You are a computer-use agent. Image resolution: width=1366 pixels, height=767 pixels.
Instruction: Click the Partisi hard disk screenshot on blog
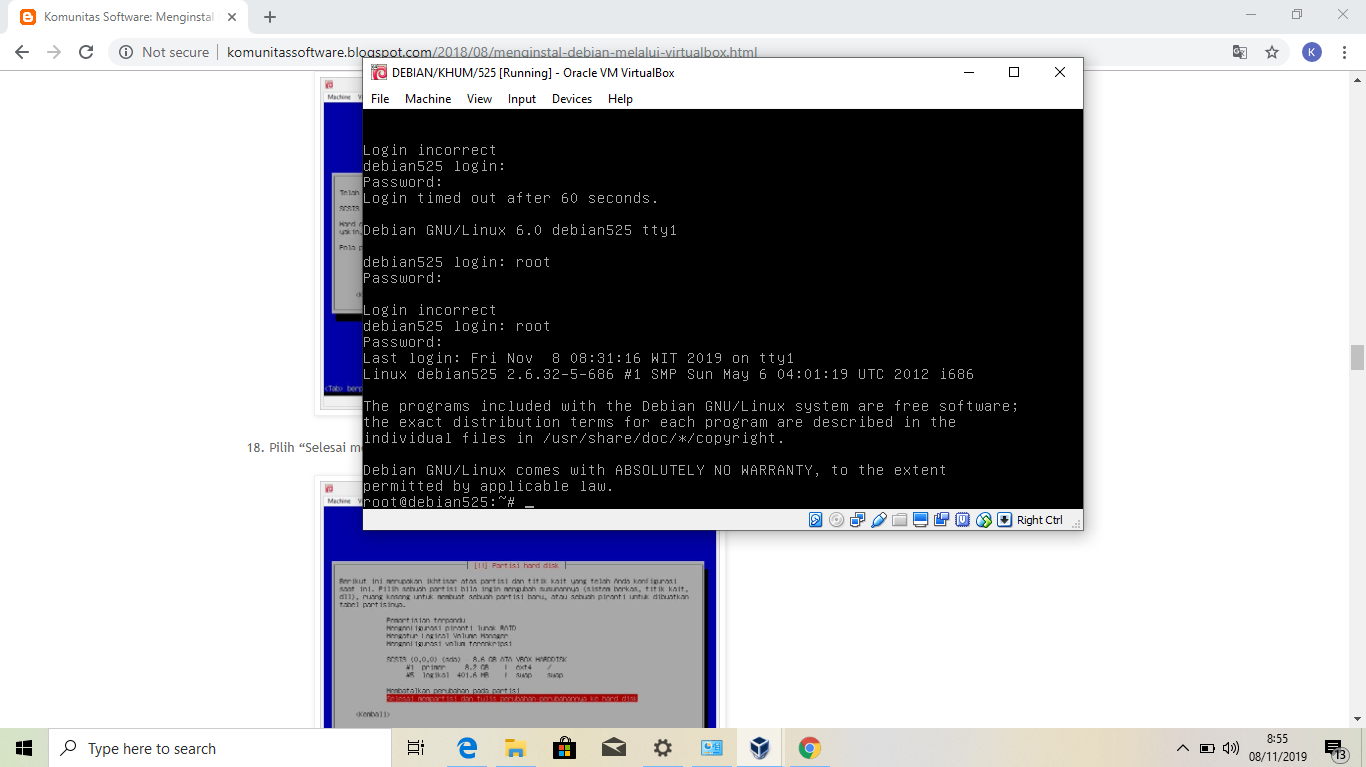pyautogui.click(x=519, y=604)
